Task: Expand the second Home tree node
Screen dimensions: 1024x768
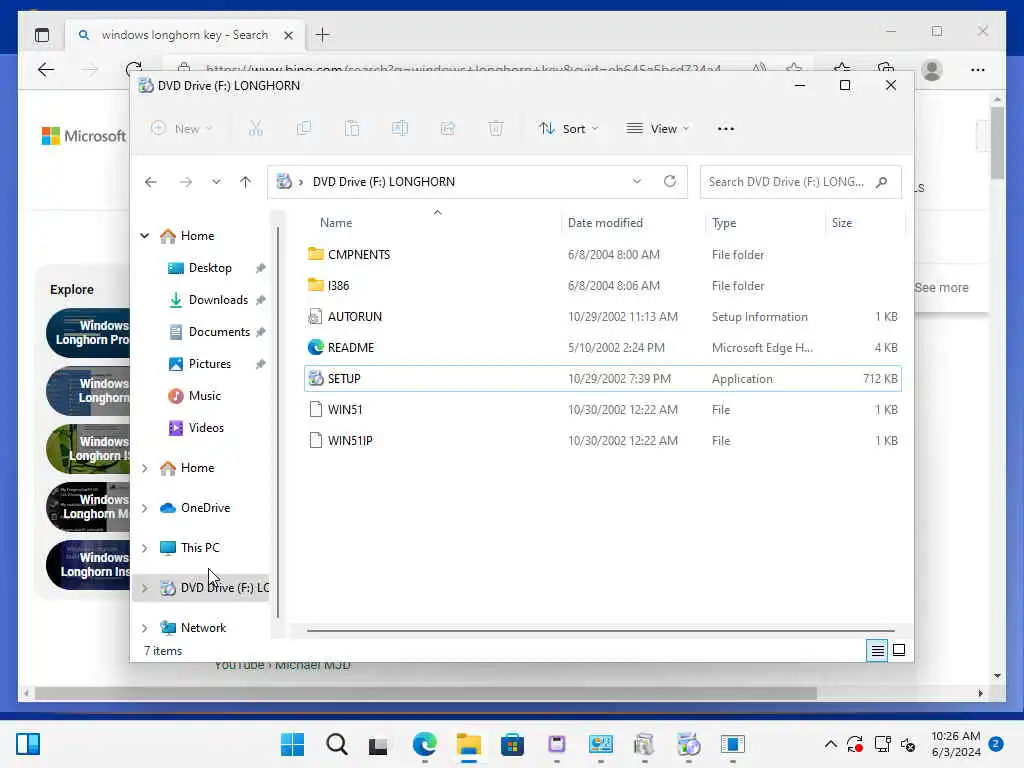Action: point(145,468)
